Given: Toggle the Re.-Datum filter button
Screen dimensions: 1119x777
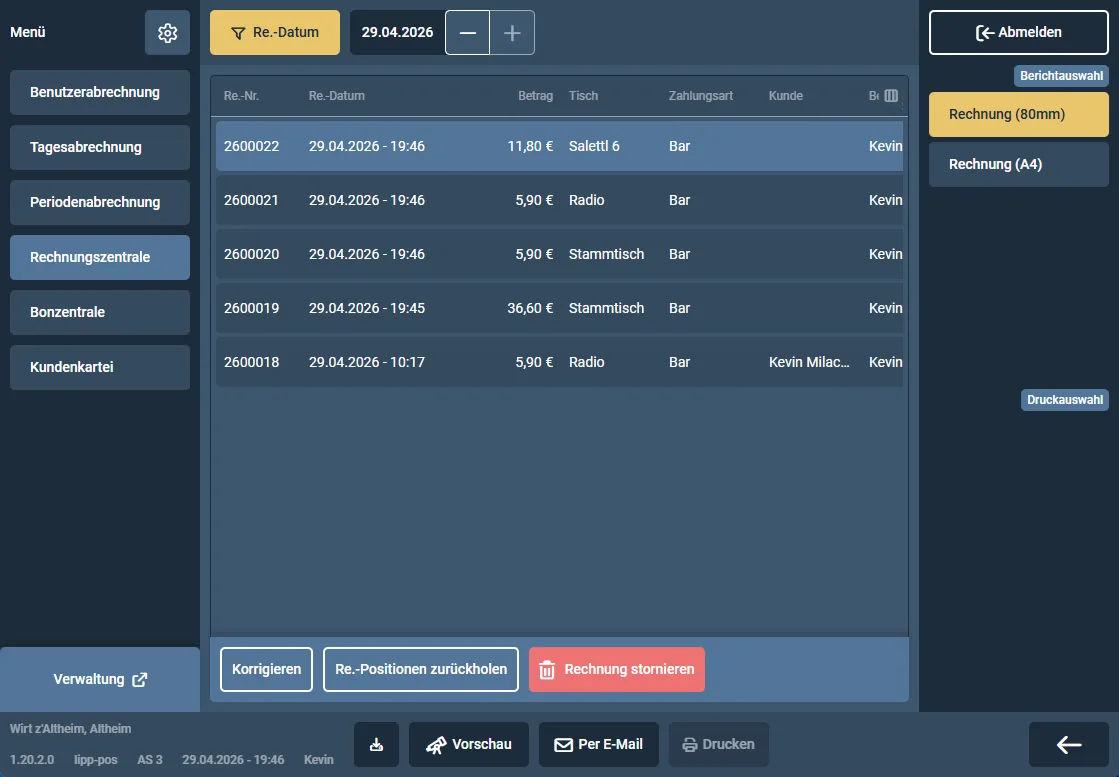Looking at the screenshot, I should pyautogui.click(x=275, y=32).
